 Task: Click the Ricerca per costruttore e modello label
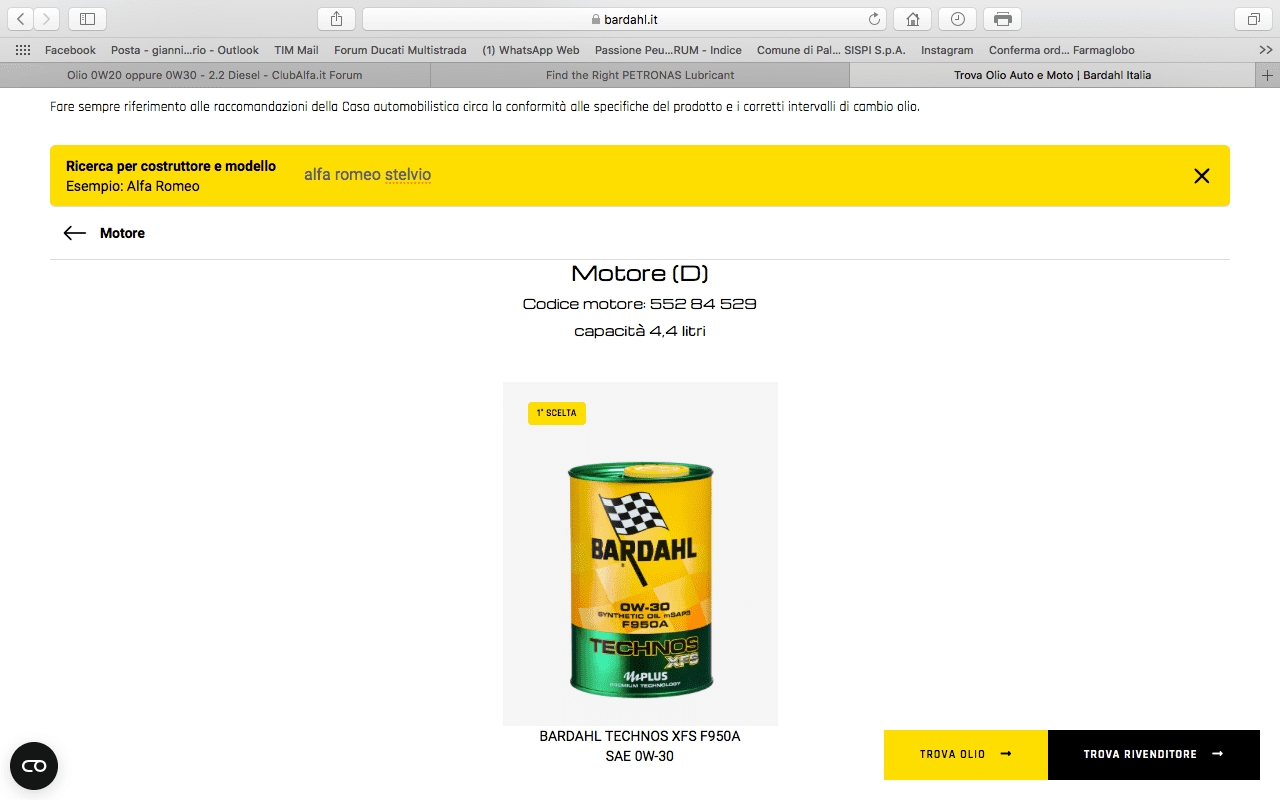[171, 166]
